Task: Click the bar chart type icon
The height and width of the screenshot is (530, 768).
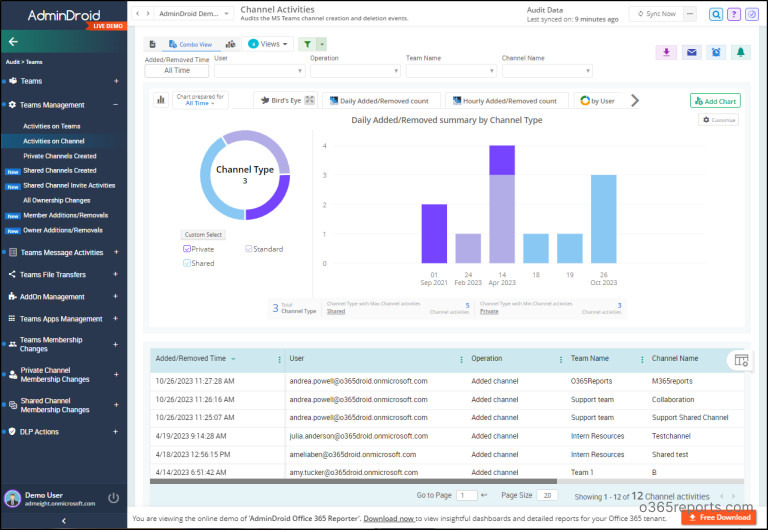Action: pos(161,100)
